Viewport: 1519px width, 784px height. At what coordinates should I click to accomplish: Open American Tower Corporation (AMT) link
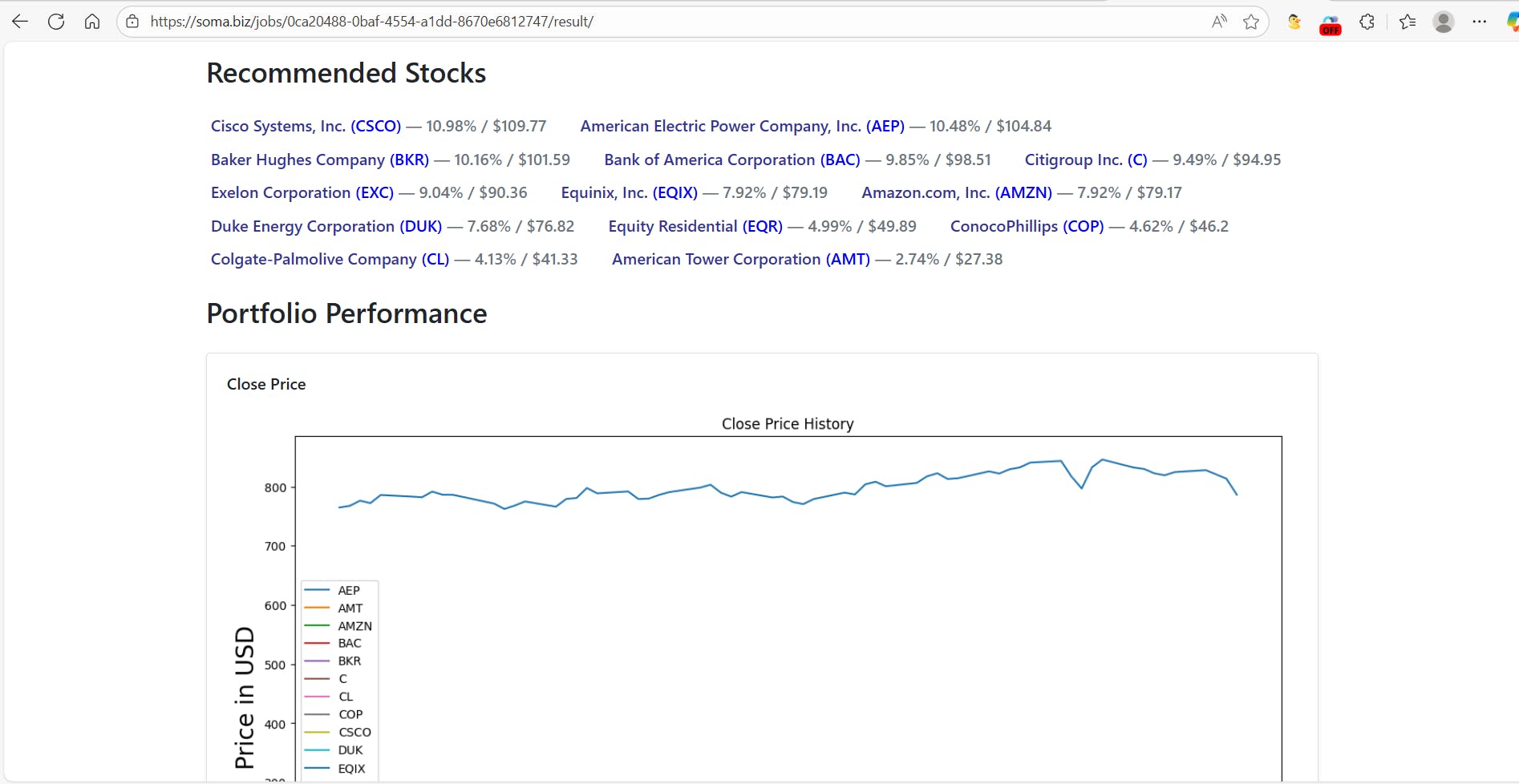741,259
